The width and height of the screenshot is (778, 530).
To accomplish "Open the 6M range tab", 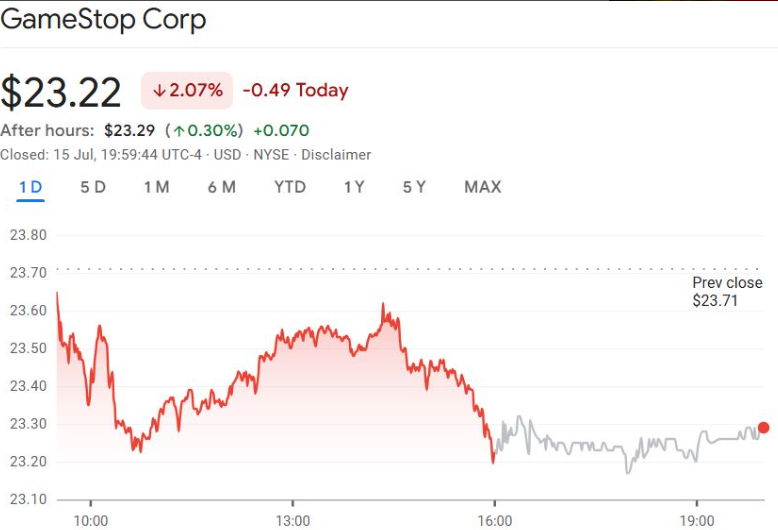I will (x=222, y=187).
